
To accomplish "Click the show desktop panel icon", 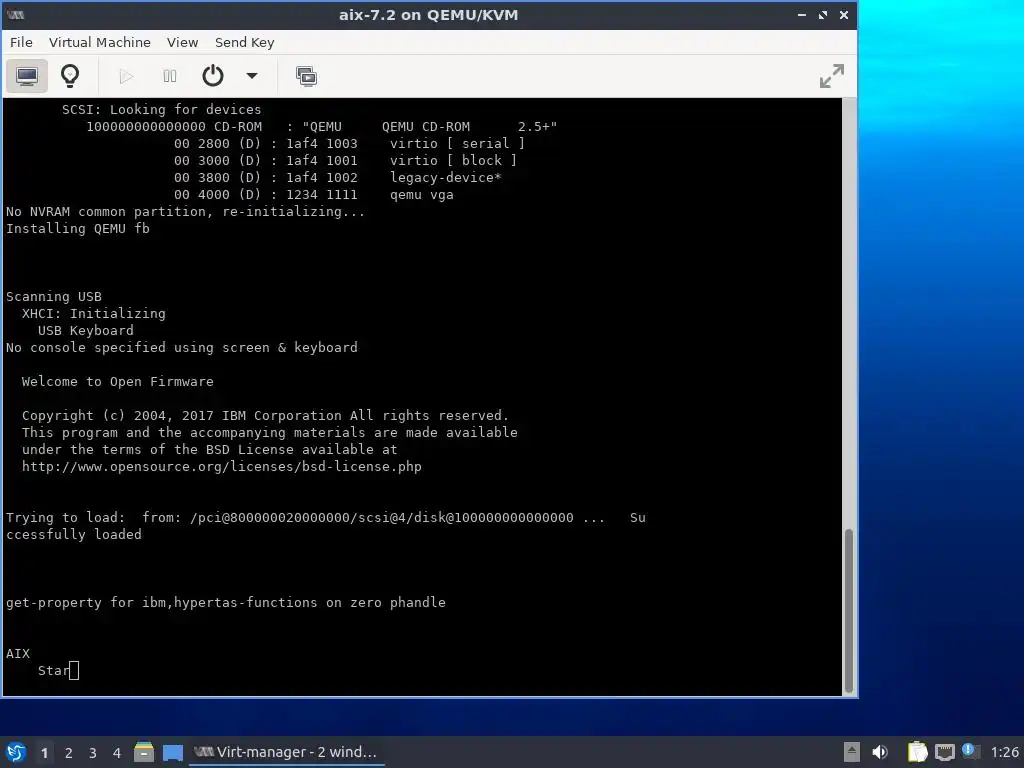I will click(172, 752).
